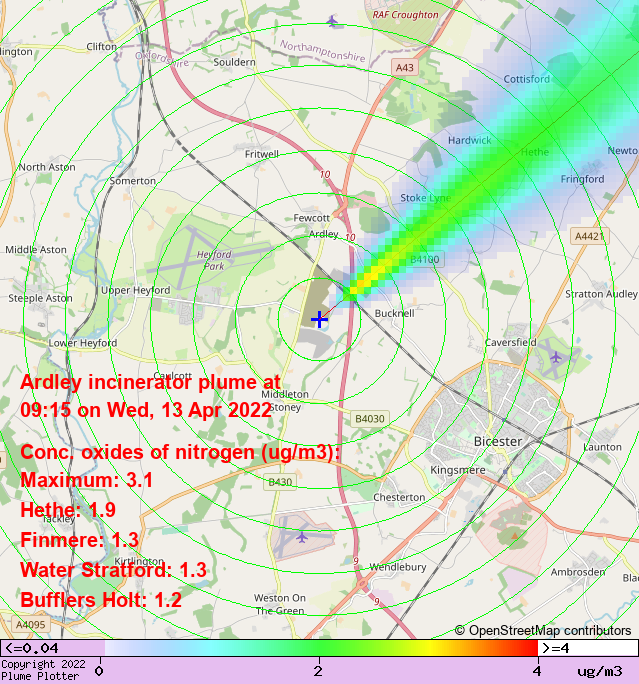Click the '09:15 on Wed, 13 Apr 2022' timestamp
Screen dimensions: 639x684
point(146,410)
